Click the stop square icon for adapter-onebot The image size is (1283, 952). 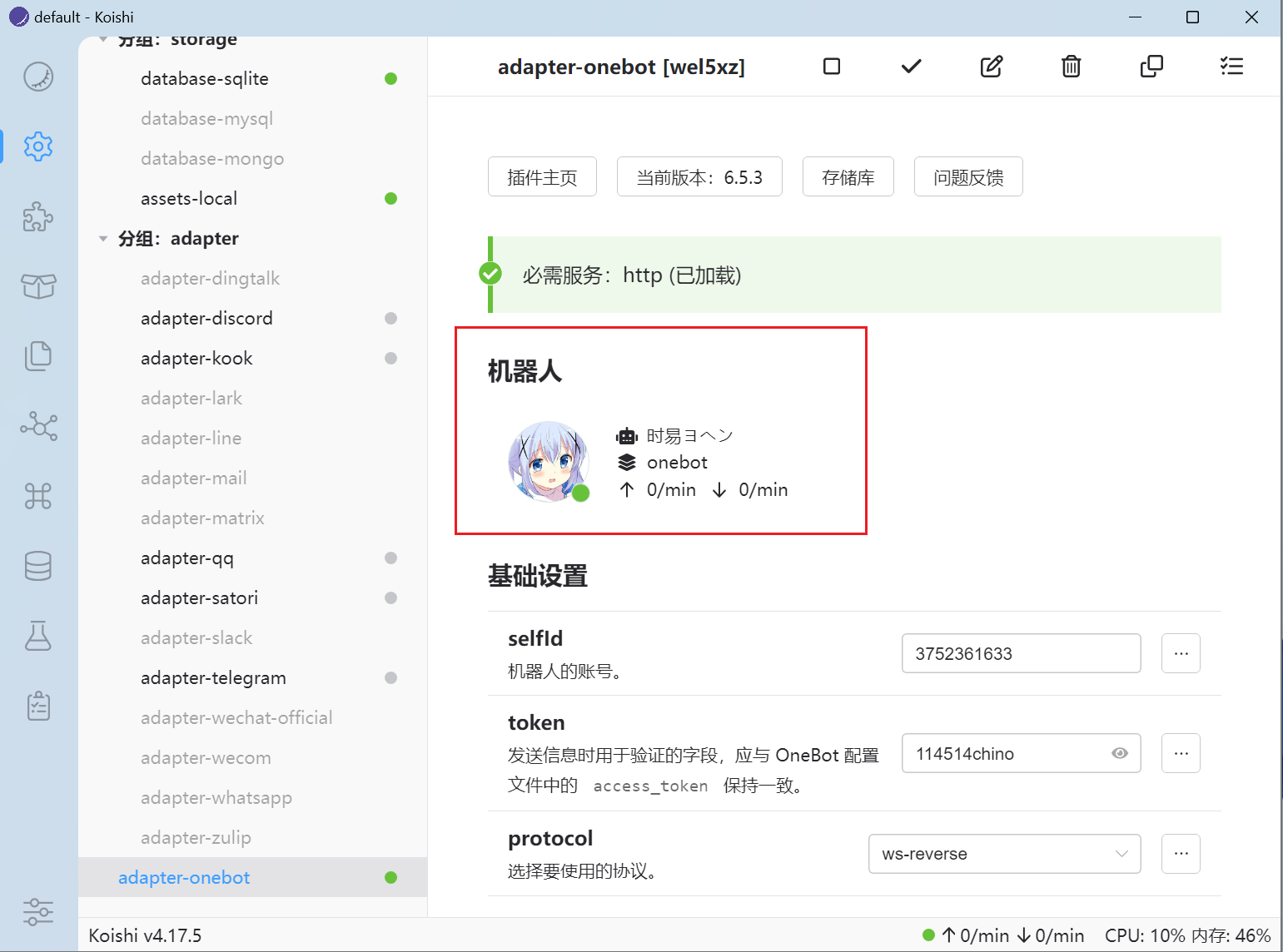tap(832, 67)
